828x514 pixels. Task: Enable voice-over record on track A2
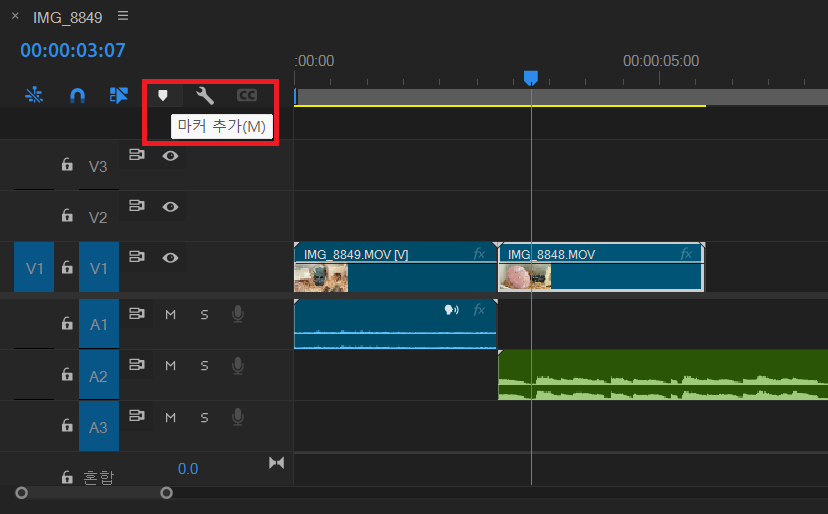238,366
